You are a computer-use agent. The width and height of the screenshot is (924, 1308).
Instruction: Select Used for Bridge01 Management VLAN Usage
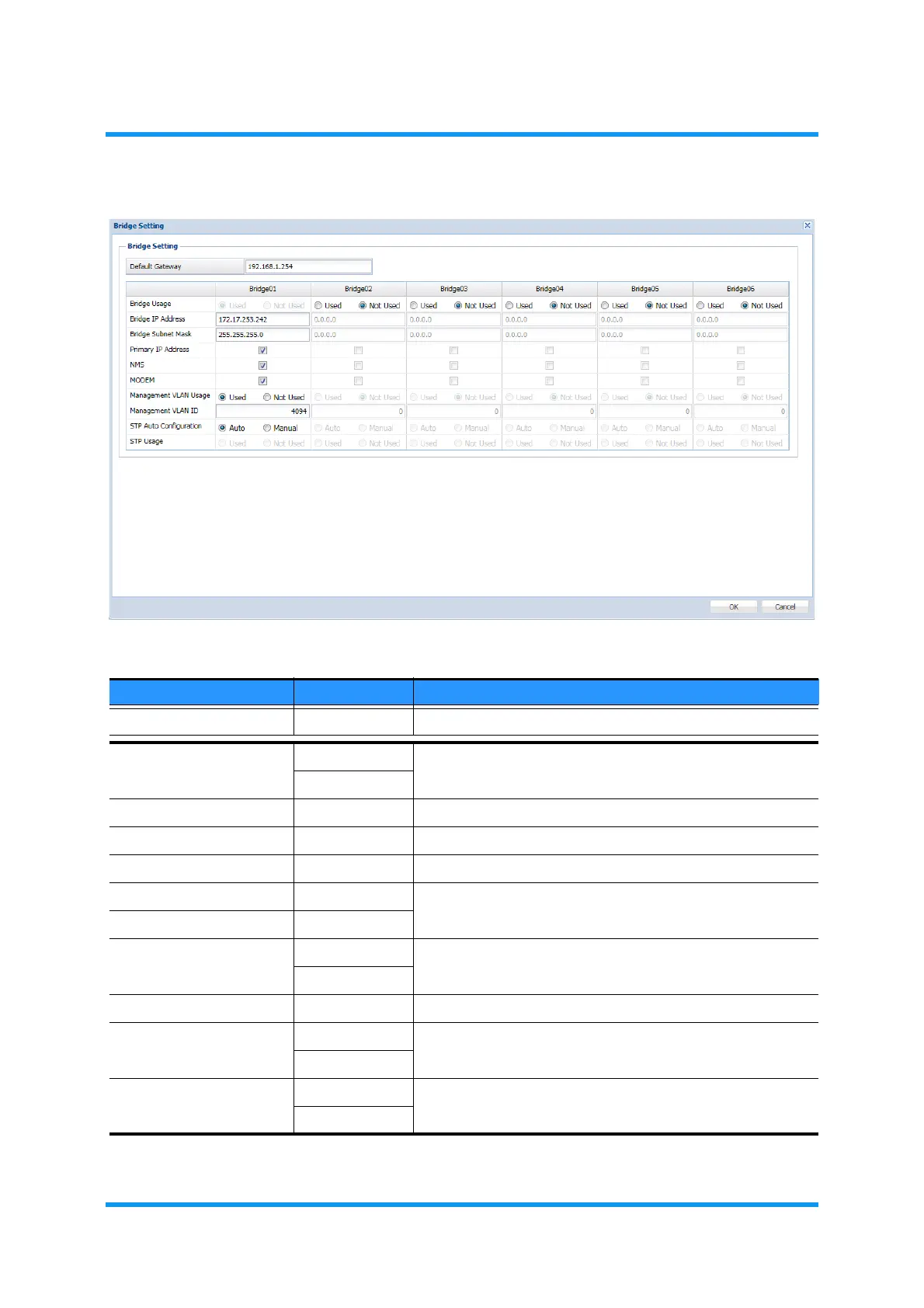[x=222, y=397]
